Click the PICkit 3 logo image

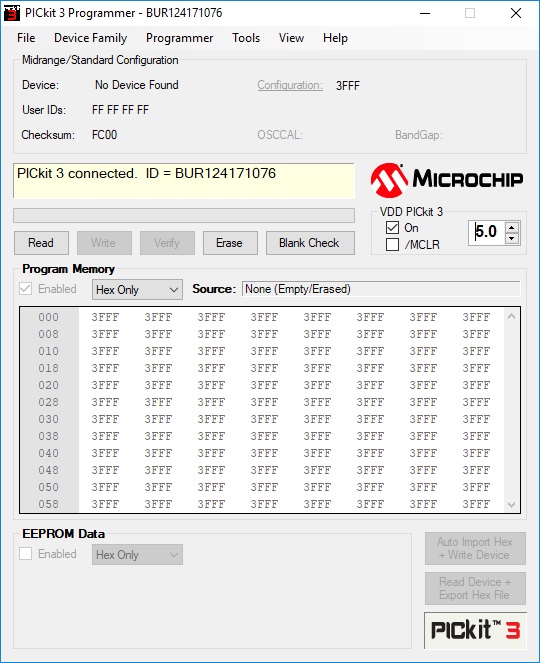(x=475, y=630)
